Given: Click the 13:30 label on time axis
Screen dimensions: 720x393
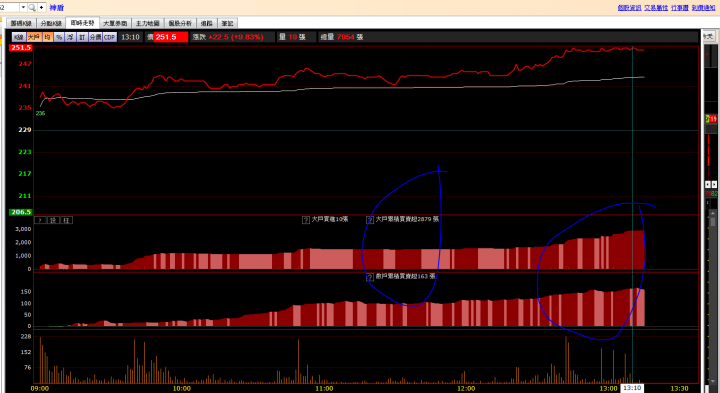Looking at the screenshot, I should pyautogui.click(x=679, y=388).
